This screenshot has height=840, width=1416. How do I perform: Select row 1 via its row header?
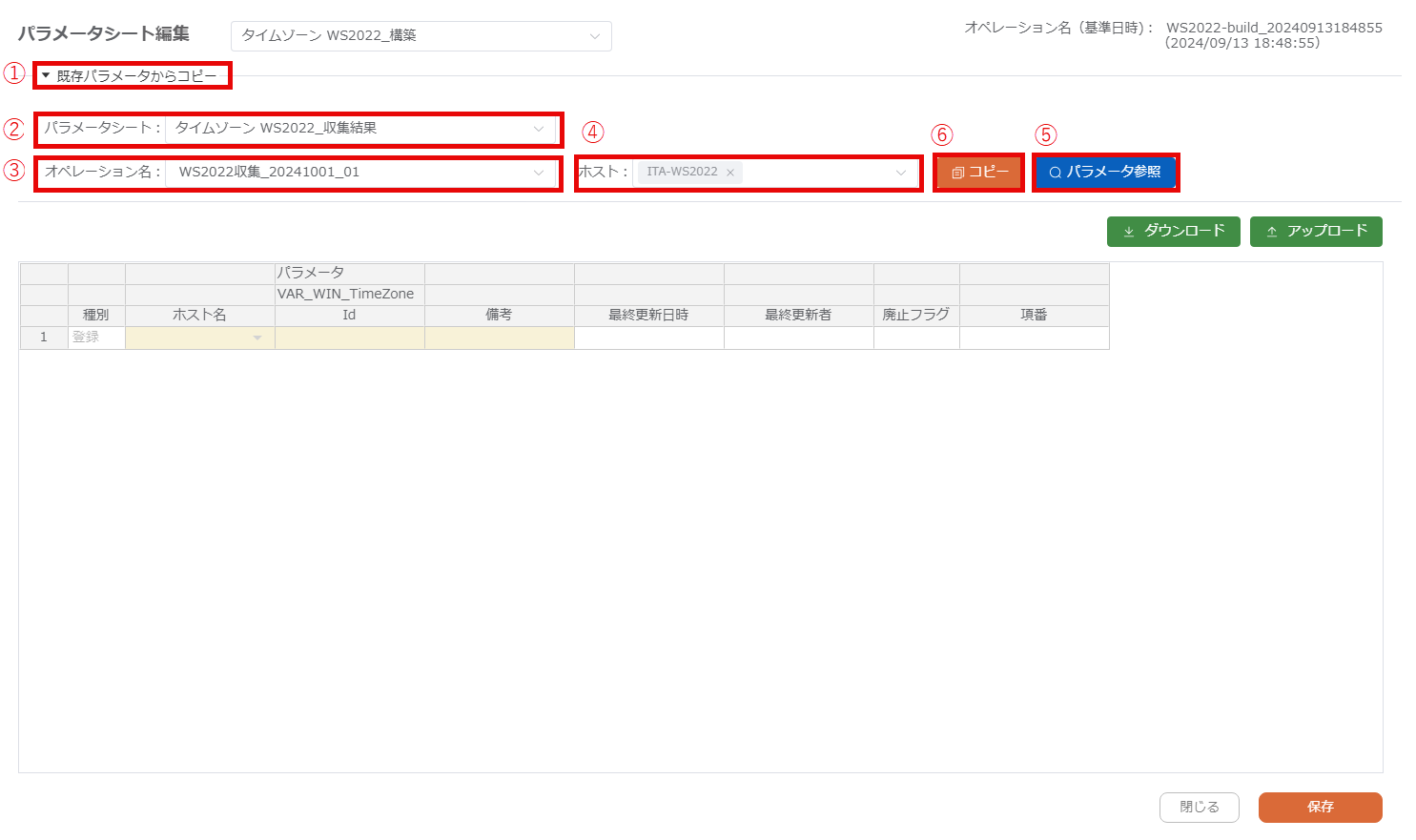44,338
